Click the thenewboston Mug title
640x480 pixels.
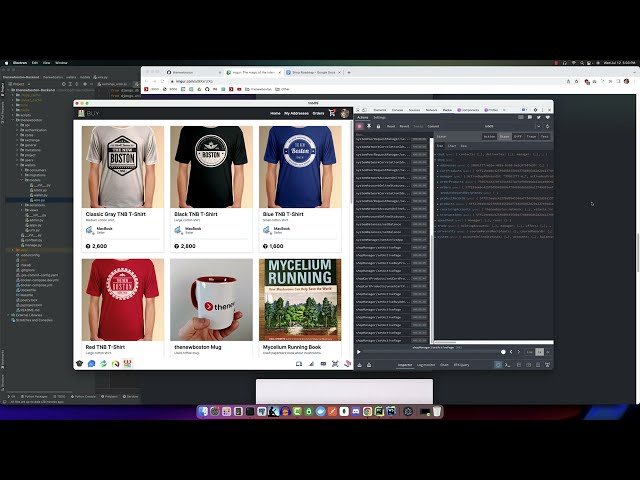[198, 347]
